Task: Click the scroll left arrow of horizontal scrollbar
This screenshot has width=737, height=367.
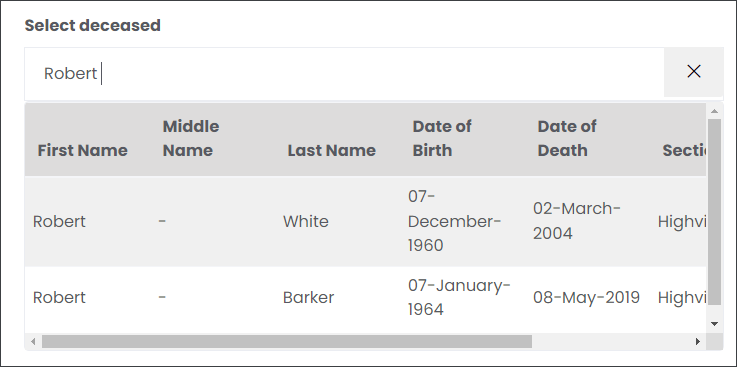Action: pos(33,341)
